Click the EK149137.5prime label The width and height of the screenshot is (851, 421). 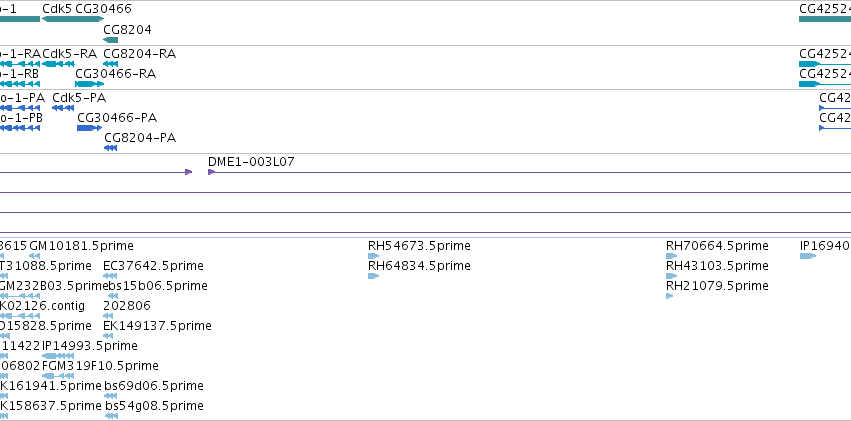(157, 326)
